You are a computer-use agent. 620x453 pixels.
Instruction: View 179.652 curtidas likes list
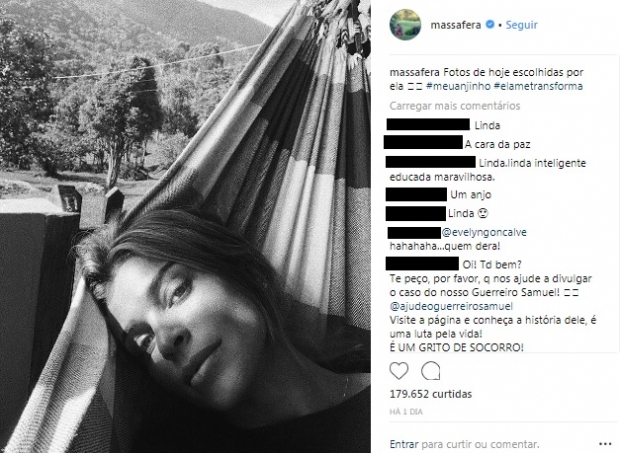(x=431, y=394)
